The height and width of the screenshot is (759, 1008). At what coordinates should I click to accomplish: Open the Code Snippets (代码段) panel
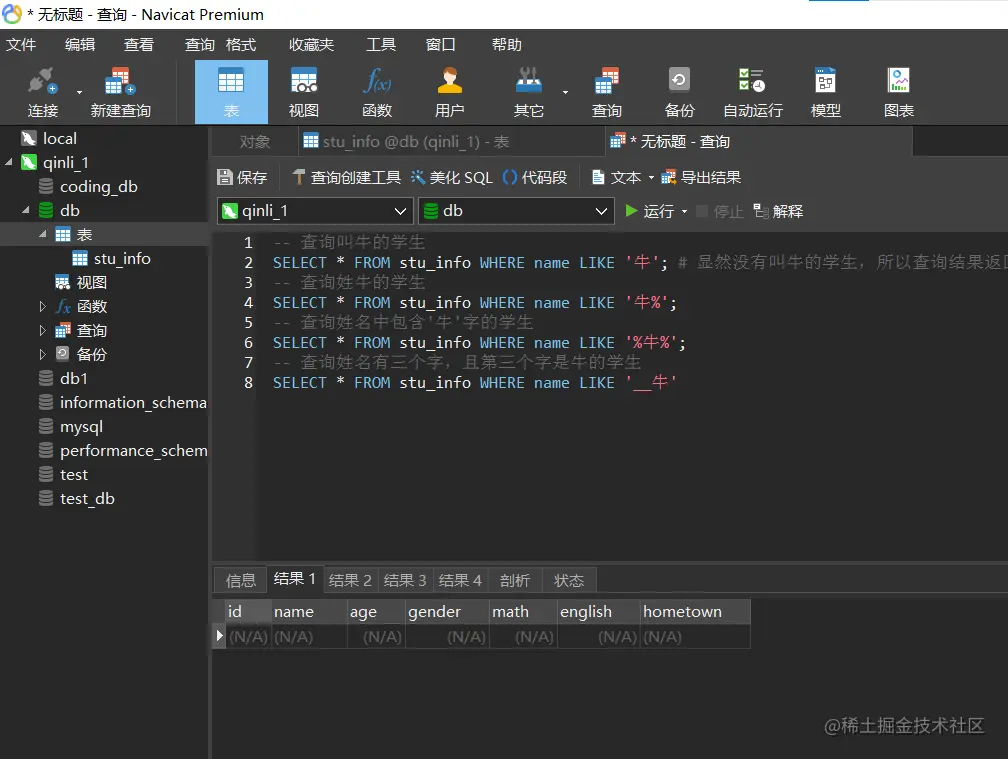coord(534,177)
